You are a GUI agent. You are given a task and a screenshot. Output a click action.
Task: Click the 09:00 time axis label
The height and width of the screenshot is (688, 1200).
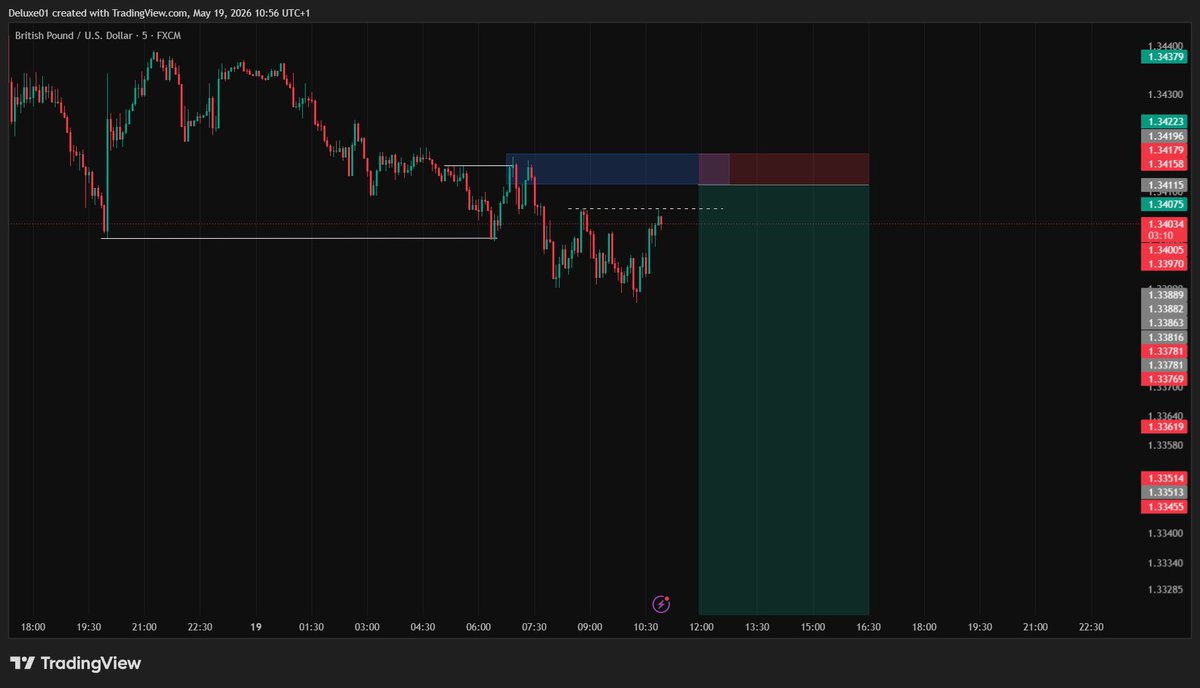point(590,627)
